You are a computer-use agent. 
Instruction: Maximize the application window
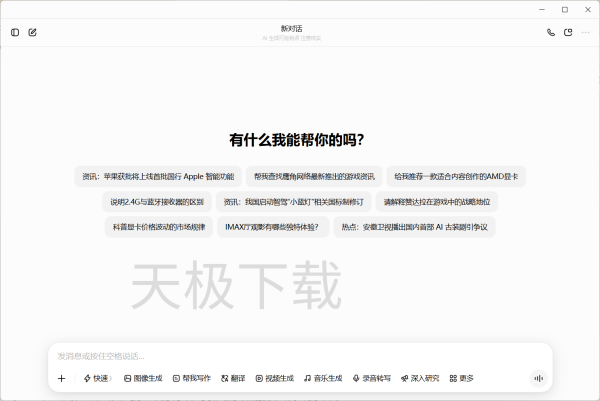click(x=565, y=10)
